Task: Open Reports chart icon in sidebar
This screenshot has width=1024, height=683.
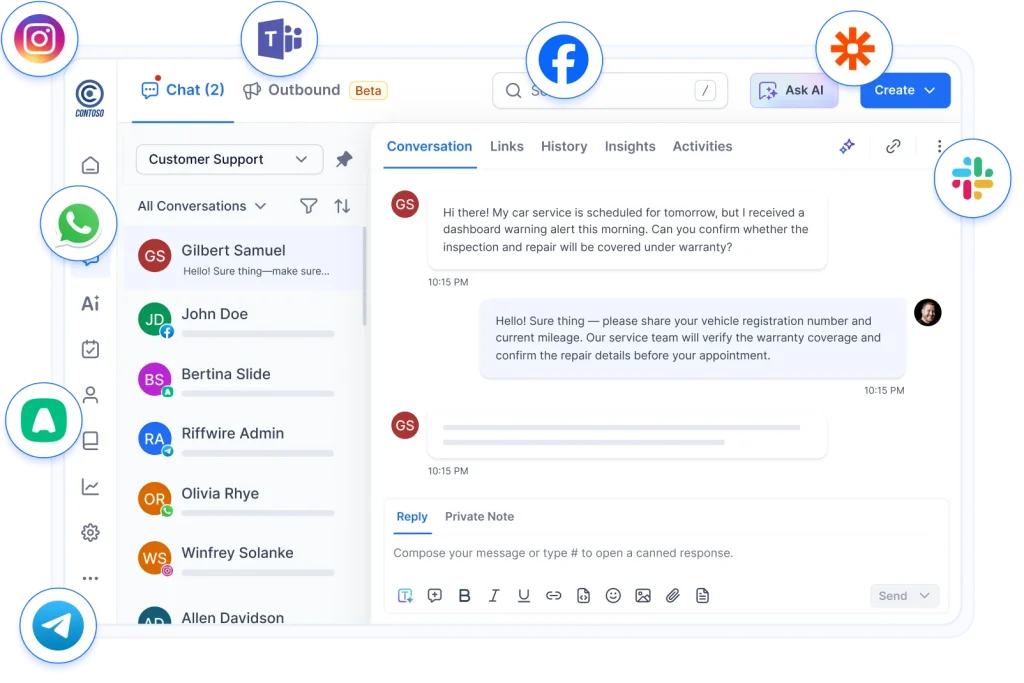Action: click(x=90, y=486)
